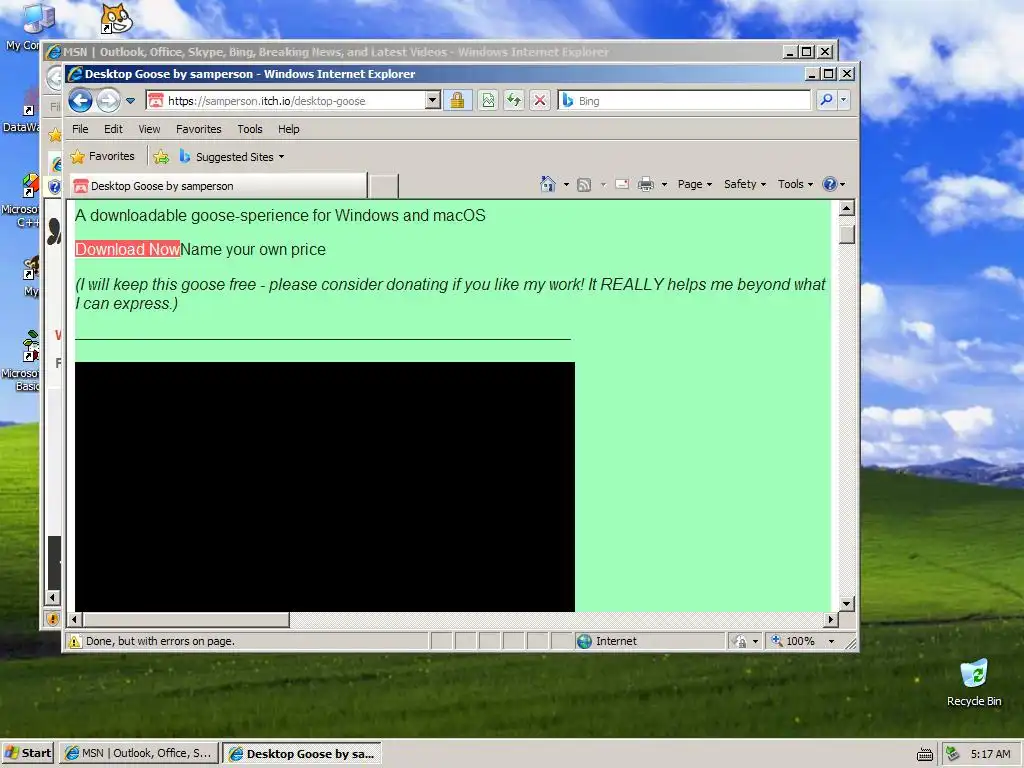Open search provider options dropdown arrow
Viewport: 1024px width, 768px height.
click(844, 101)
